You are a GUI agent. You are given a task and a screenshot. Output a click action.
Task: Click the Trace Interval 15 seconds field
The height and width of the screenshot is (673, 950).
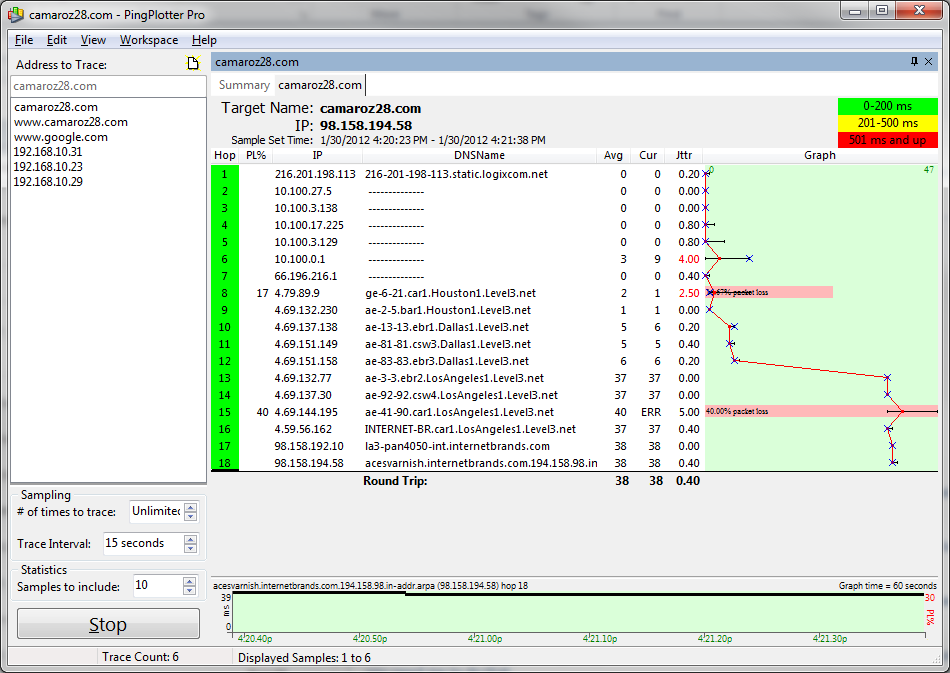142,543
